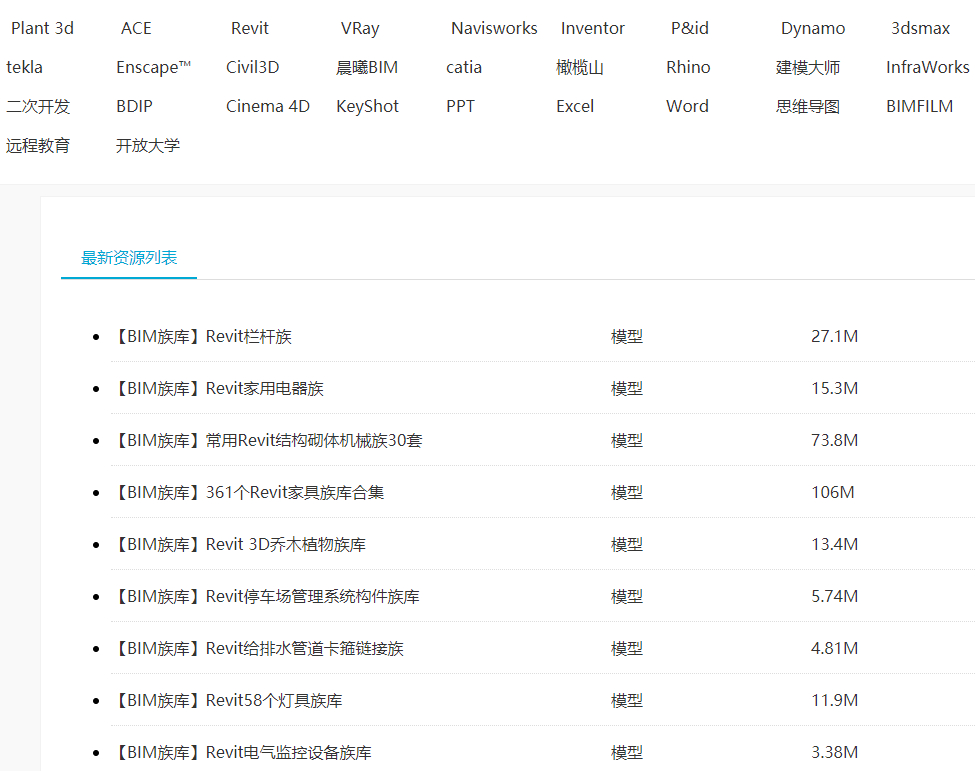975x771 pixels.
Task: Click the 3.38M file size
Action: [x=834, y=752]
